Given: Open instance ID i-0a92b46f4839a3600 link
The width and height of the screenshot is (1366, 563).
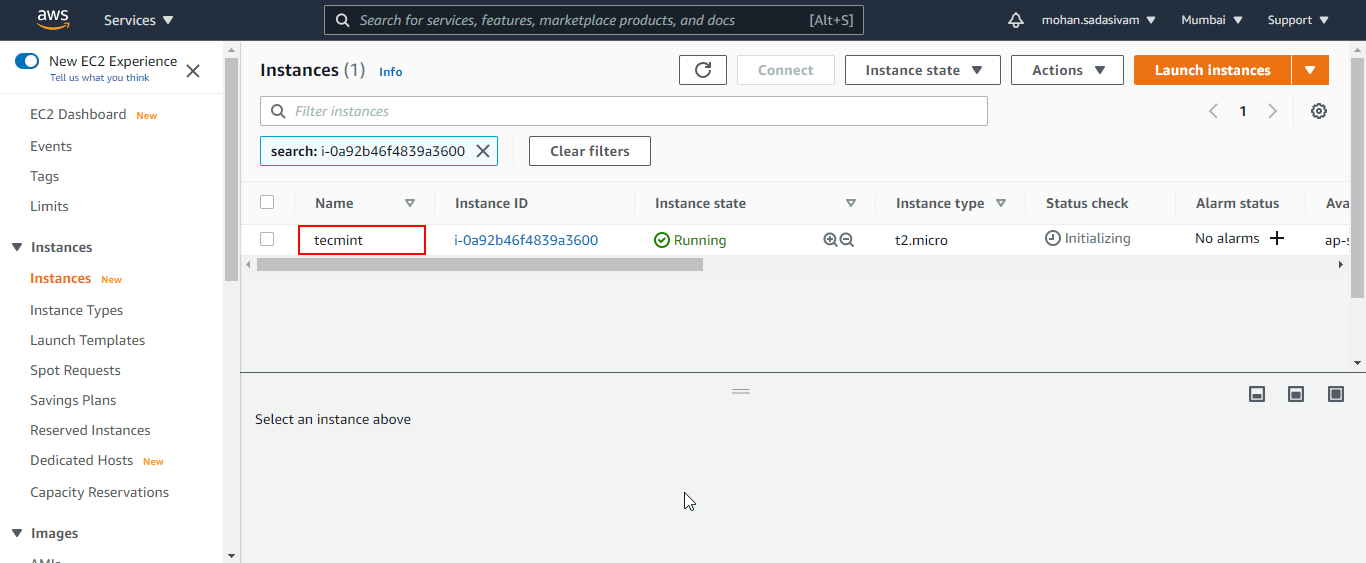Looking at the screenshot, I should [x=526, y=240].
